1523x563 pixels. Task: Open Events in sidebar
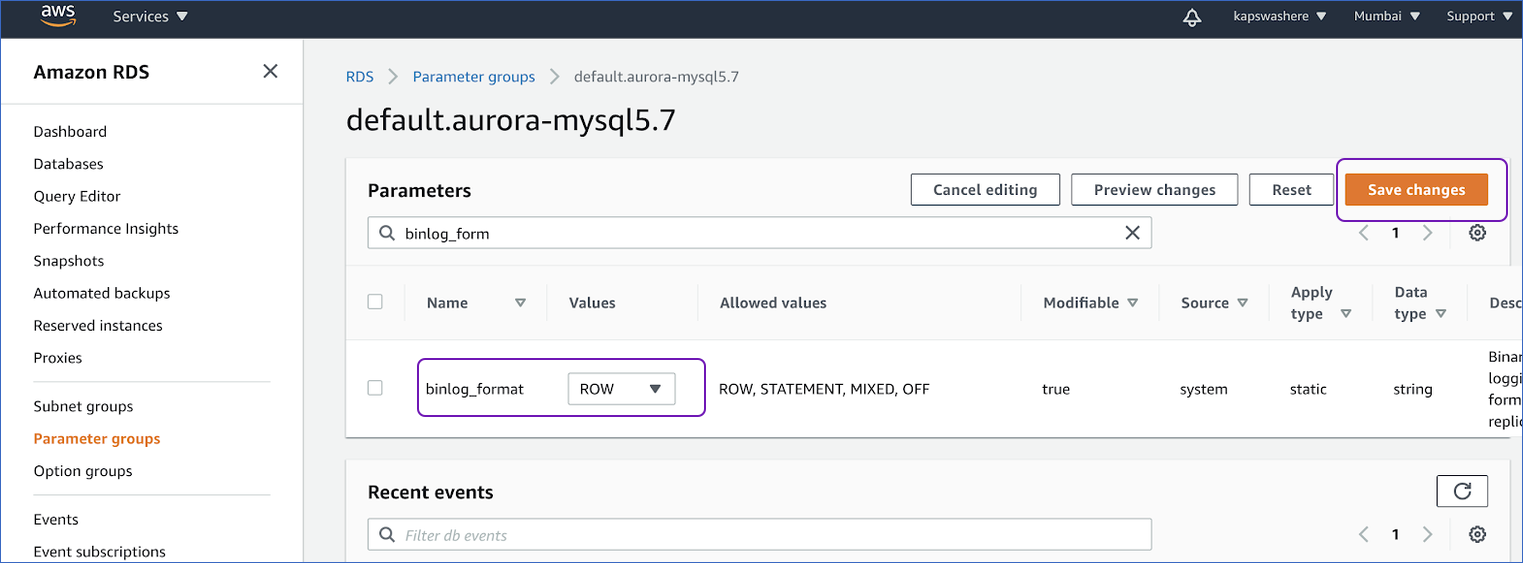tap(56, 519)
